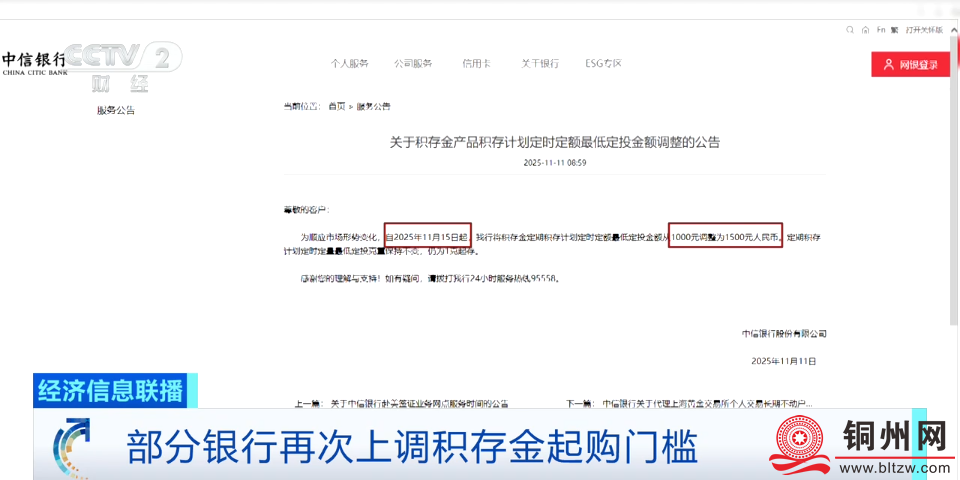Open the 打开关怀版 accessibility version link

(924, 29)
